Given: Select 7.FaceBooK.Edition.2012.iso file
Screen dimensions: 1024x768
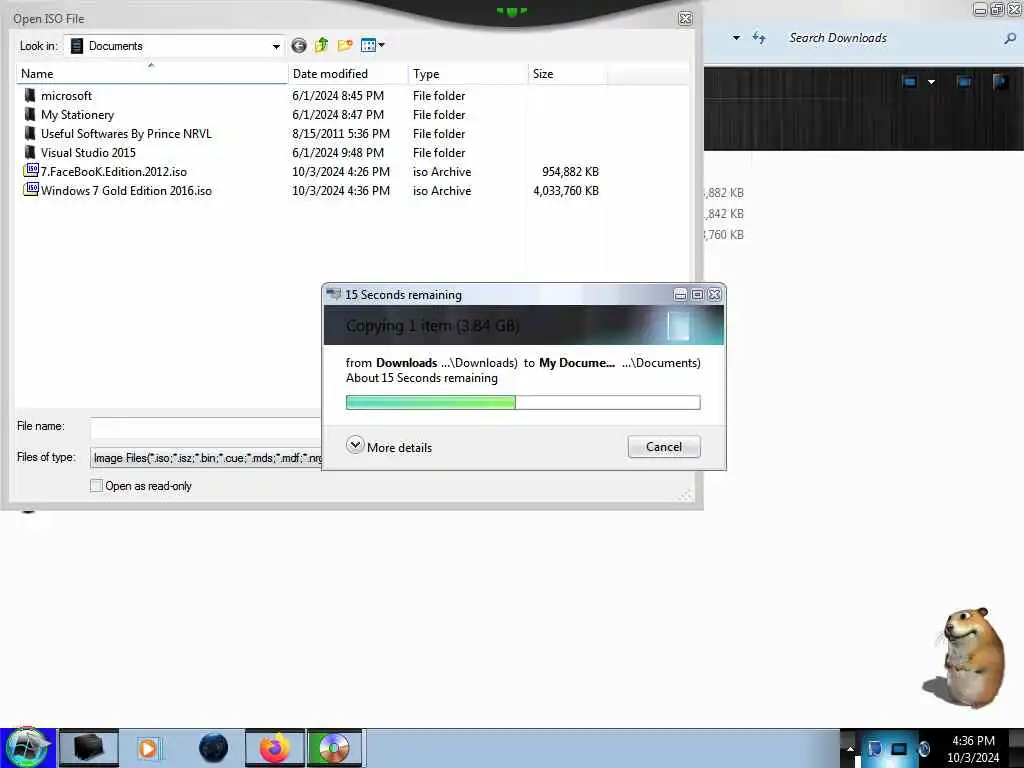Looking at the screenshot, I should (114, 172).
